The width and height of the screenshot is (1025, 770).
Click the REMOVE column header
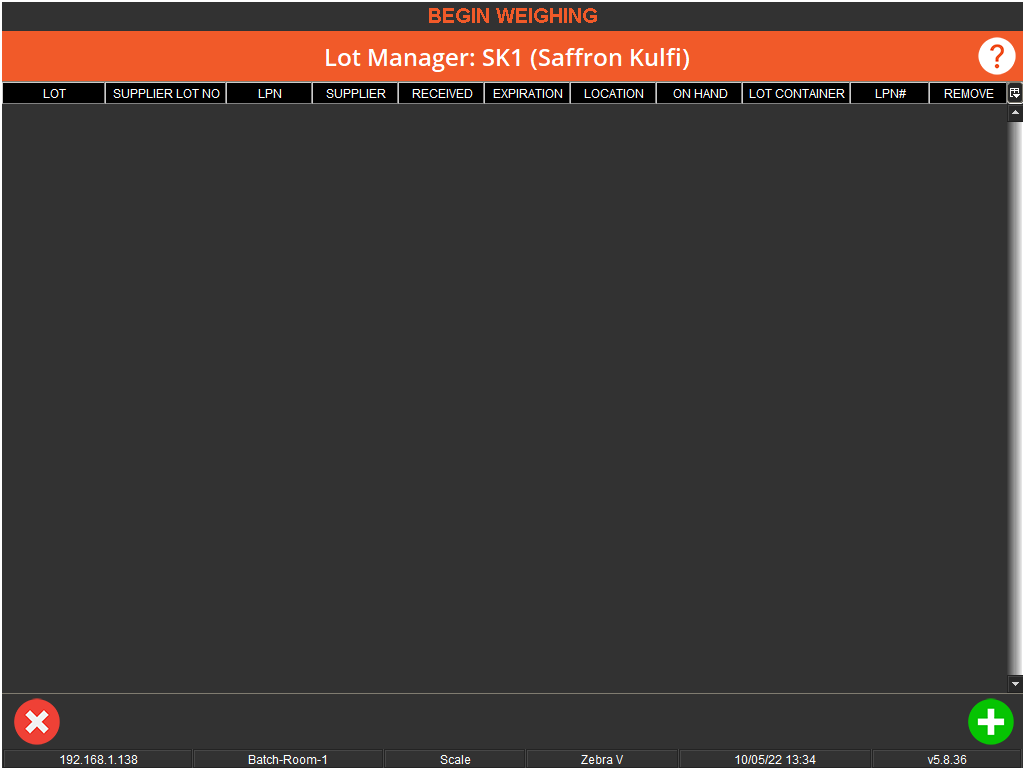968,94
